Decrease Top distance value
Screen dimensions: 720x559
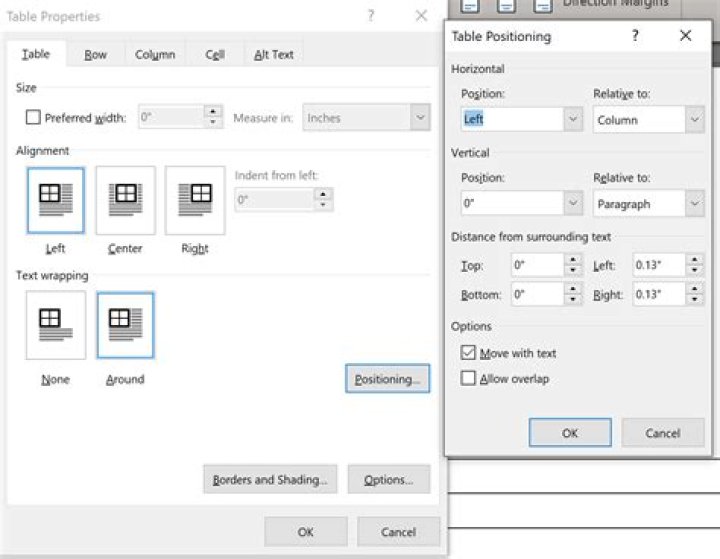(x=573, y=270)
